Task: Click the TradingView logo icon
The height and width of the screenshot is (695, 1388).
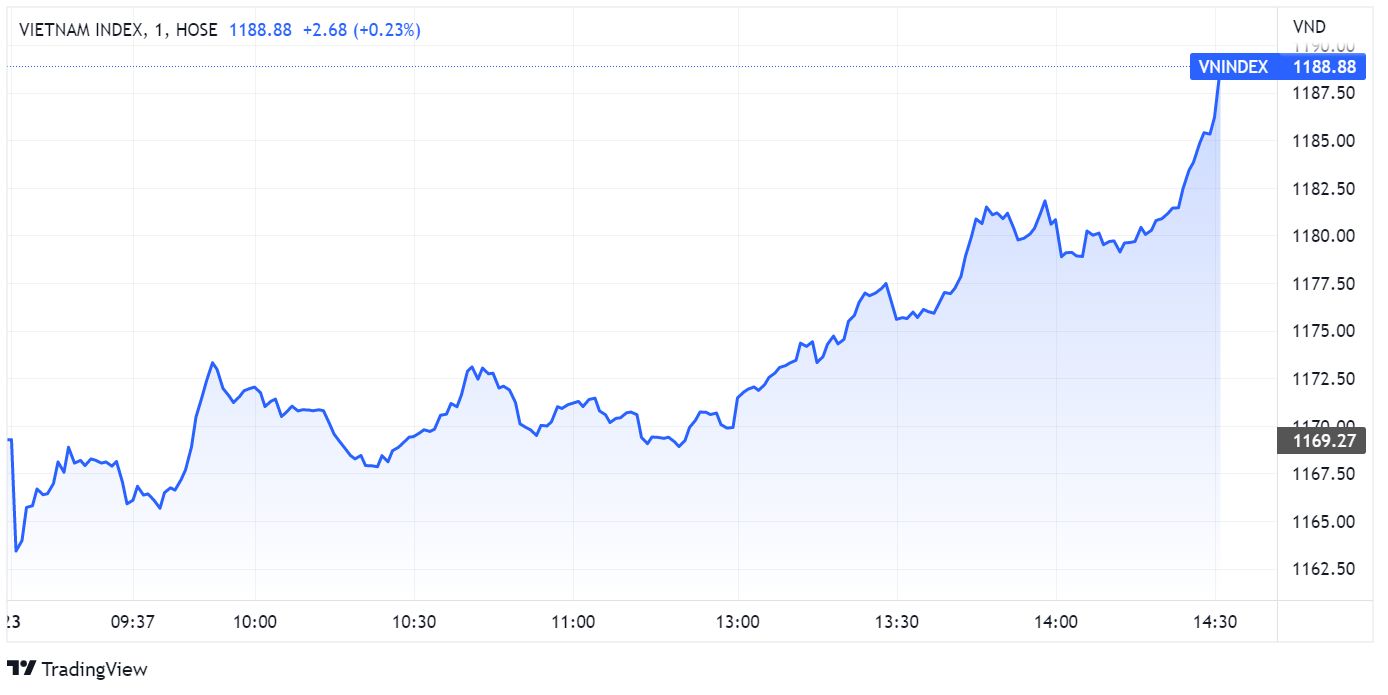Action: [22, 669]
